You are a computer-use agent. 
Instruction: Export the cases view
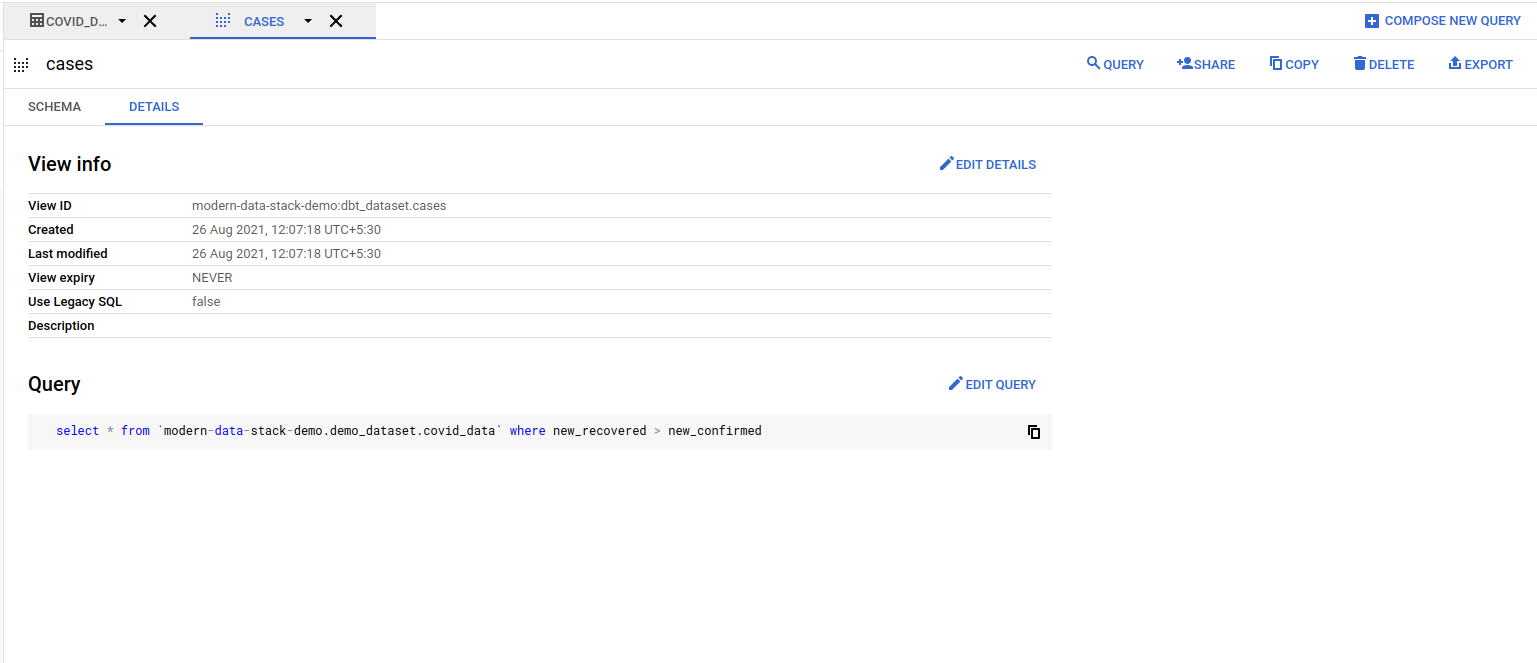[x=1480, y=64]
